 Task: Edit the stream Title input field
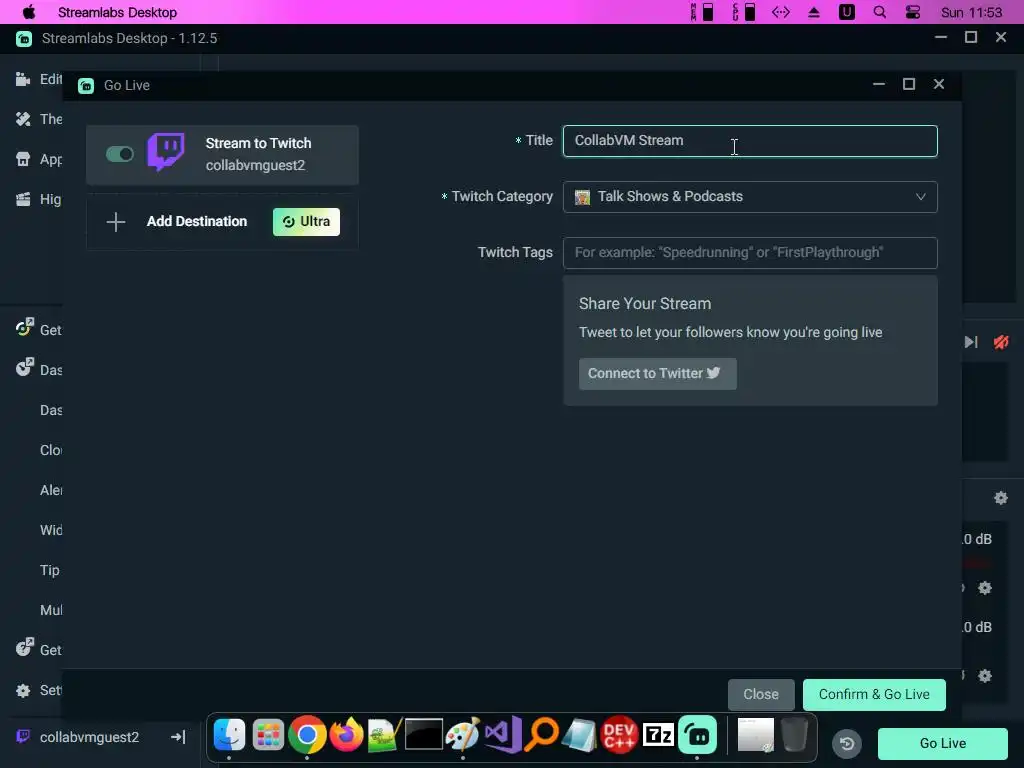coord(750,141)
